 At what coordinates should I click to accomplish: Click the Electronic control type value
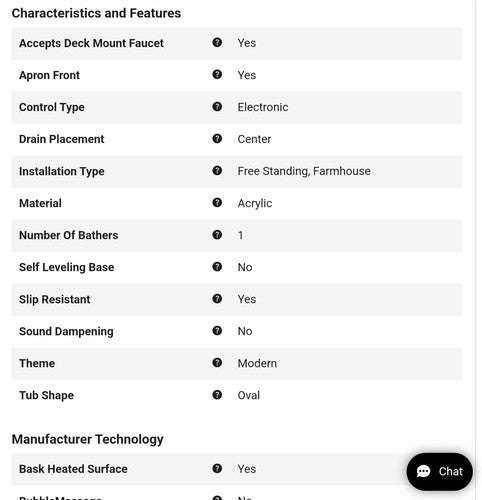263,107
